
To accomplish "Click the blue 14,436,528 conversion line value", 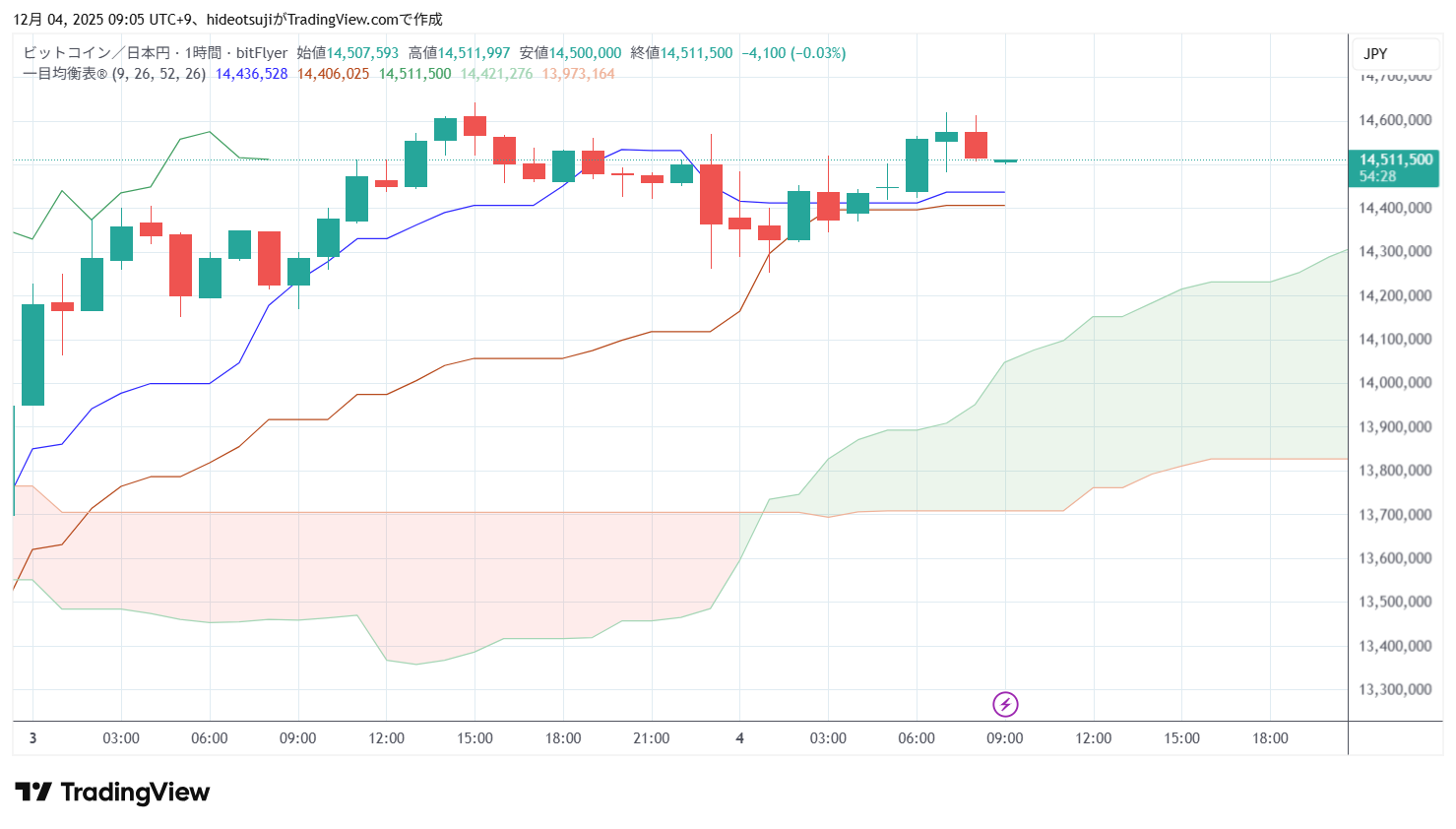I will pyautogui.click(x=251, y=74).
